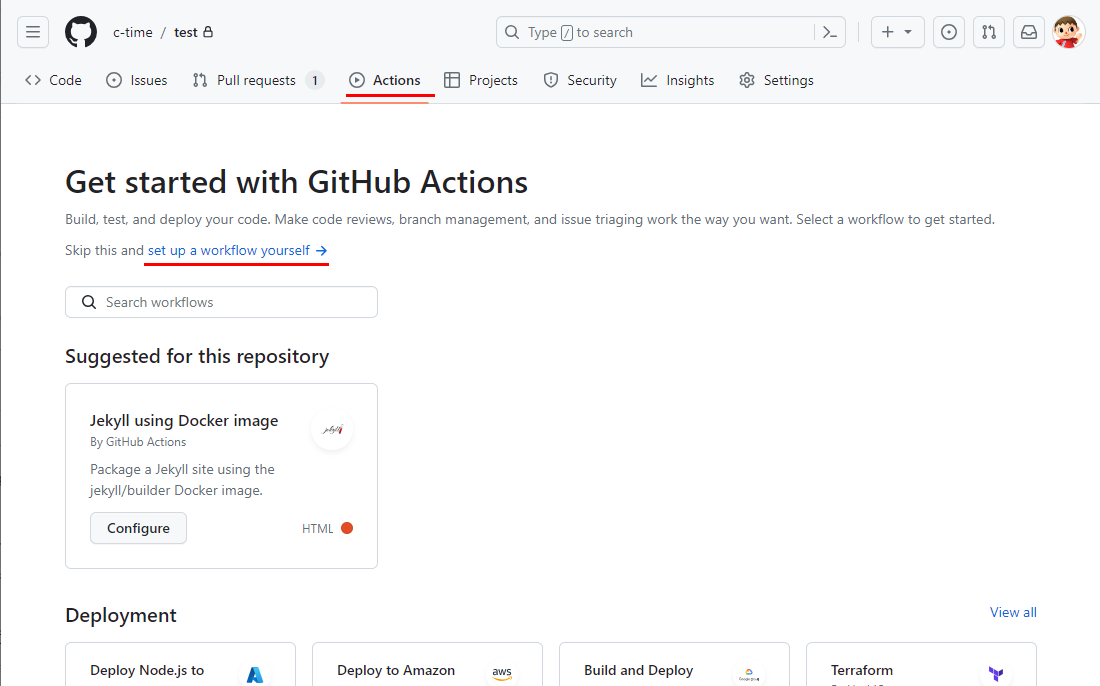This screenshot has width=1100, height=686.
Task: Open the hamburger navigation menu
Action: (x=32, y=32)
